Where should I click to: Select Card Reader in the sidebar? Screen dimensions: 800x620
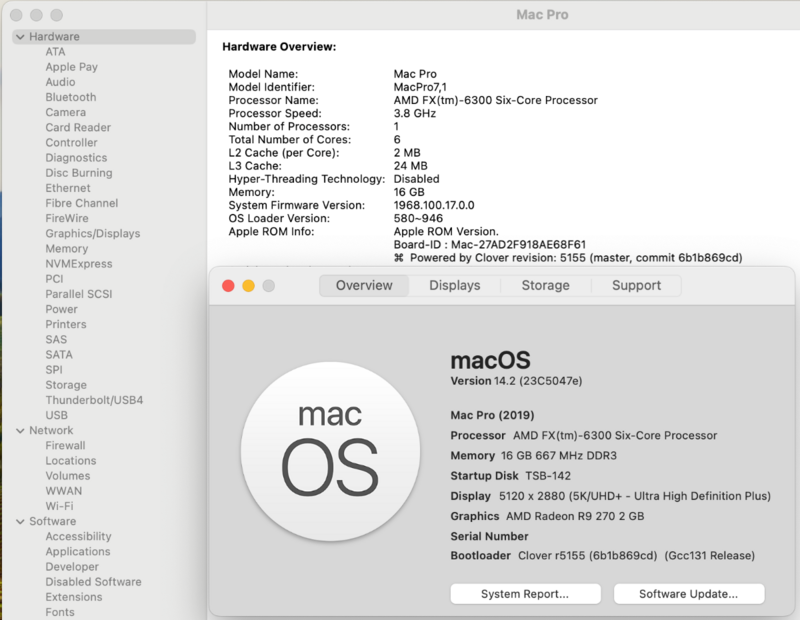[78, 128]
